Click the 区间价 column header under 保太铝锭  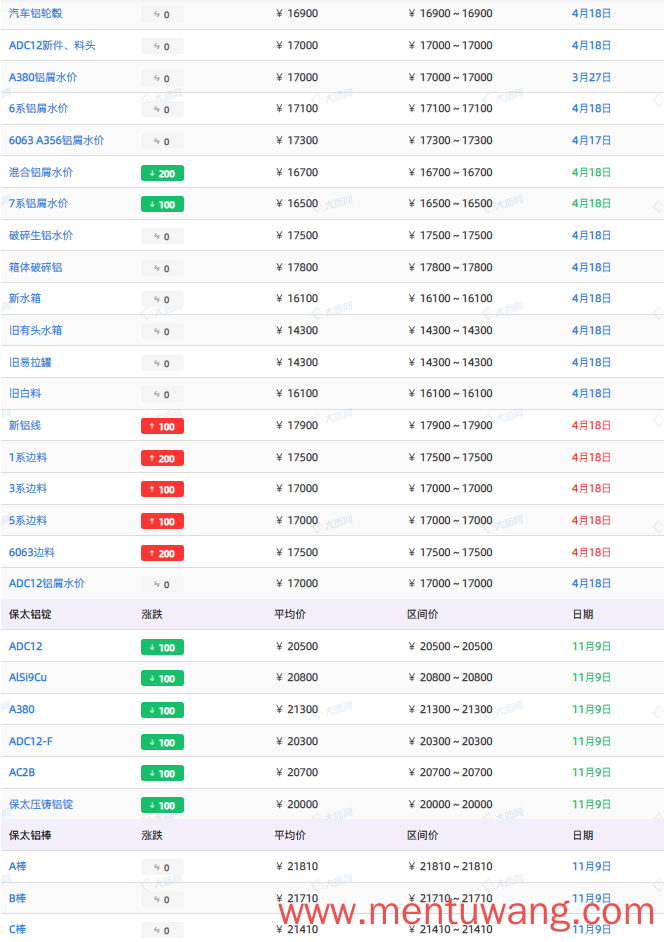(422, 614)
